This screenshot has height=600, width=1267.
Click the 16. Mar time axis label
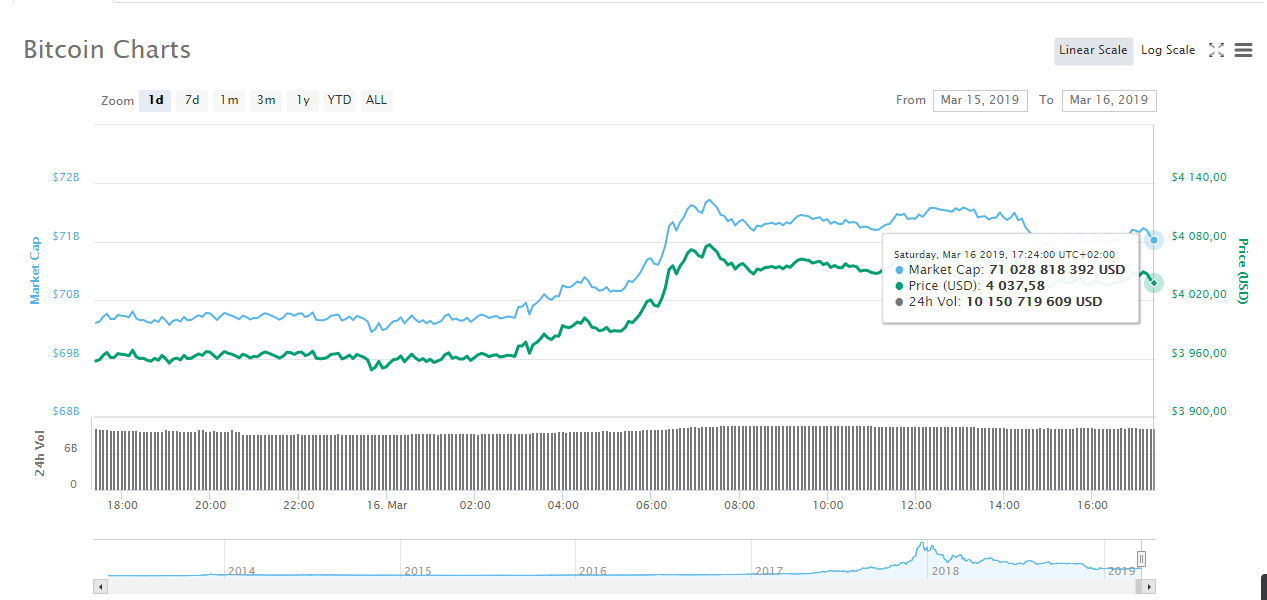point(387,505)
